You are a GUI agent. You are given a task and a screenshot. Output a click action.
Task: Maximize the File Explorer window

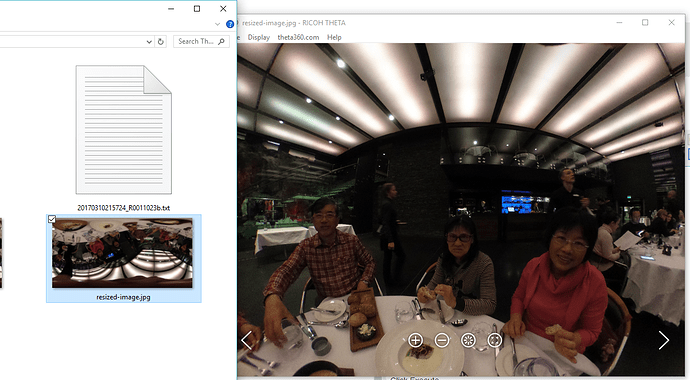tap(197, 9)
